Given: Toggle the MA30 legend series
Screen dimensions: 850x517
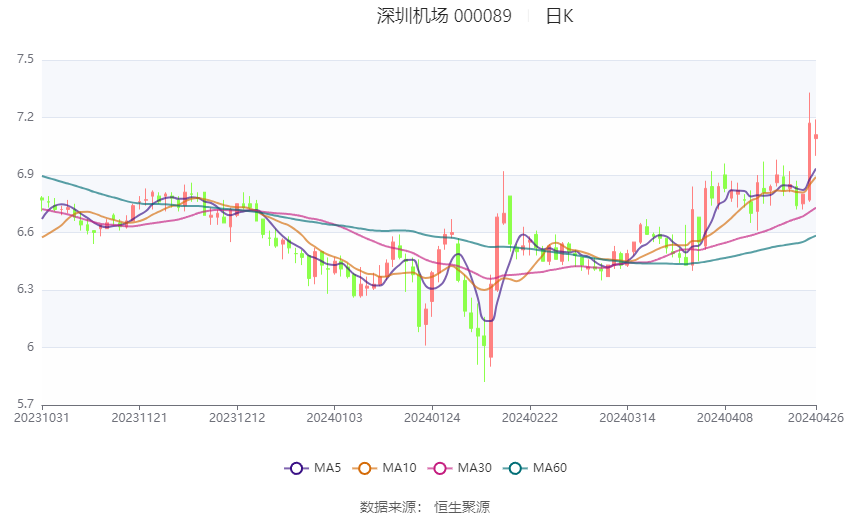Looking at the screenshot, I should tap(460, 468).
